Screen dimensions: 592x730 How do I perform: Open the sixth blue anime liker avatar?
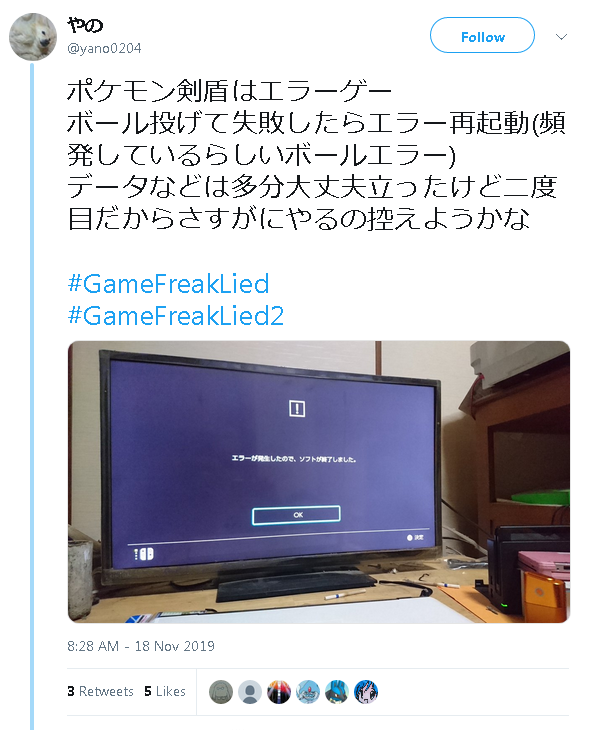[x=366, y=692]
